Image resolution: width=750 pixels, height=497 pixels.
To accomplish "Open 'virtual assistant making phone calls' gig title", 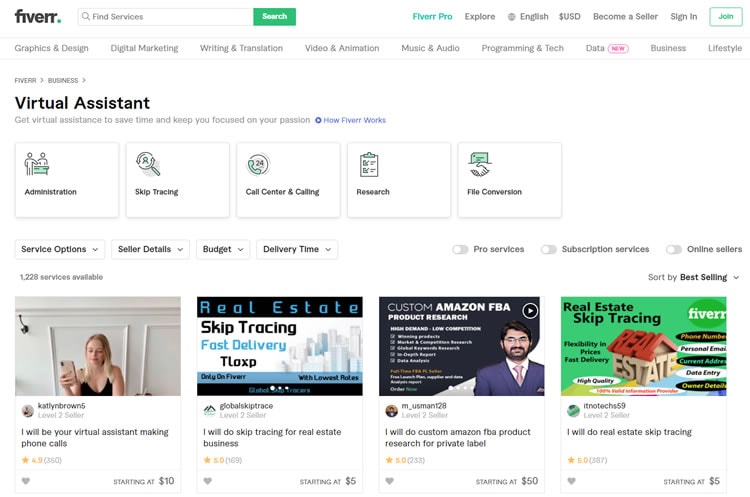I will click(95, 438).
